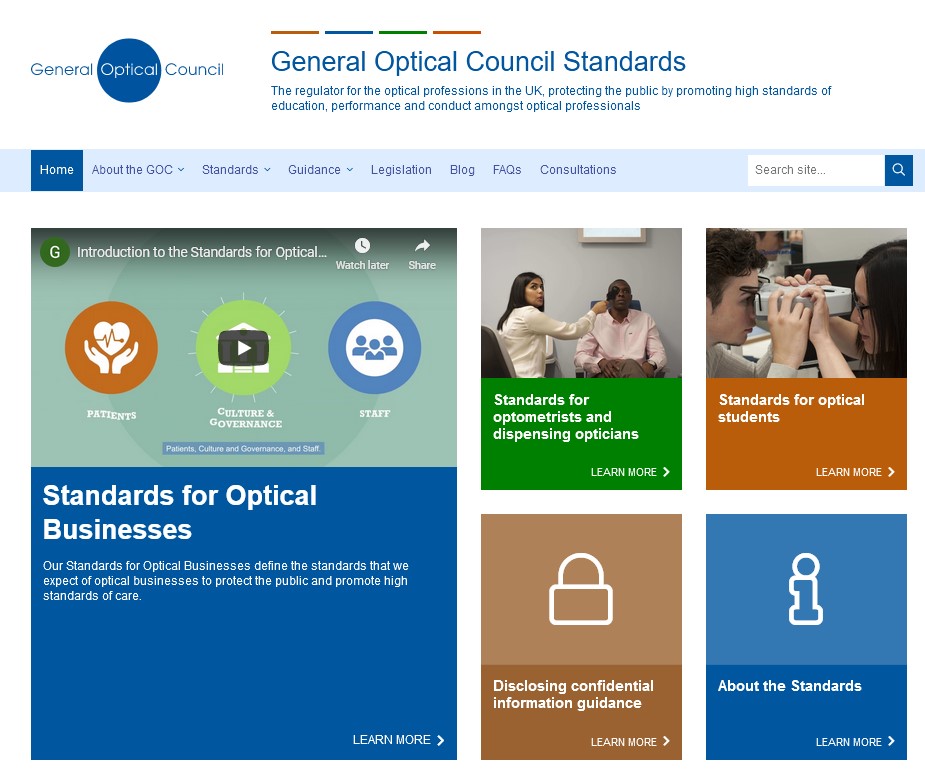Image resolution: width=925 pixels, height=772 pixels.
Task: Click the information 'i' icon tile
Action: [805, 590]
